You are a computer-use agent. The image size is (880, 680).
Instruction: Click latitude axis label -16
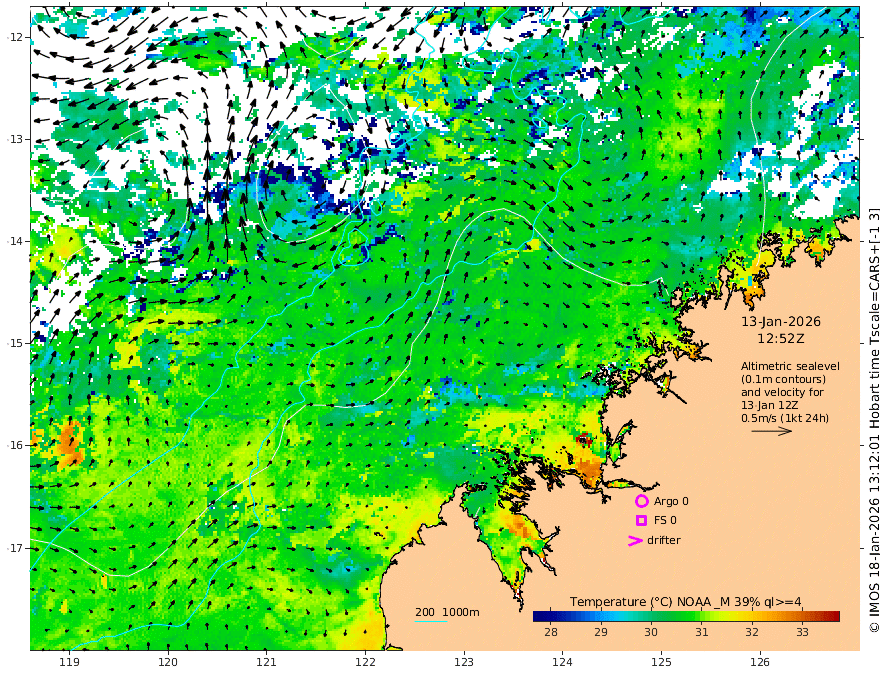click(x=15, y=445)
